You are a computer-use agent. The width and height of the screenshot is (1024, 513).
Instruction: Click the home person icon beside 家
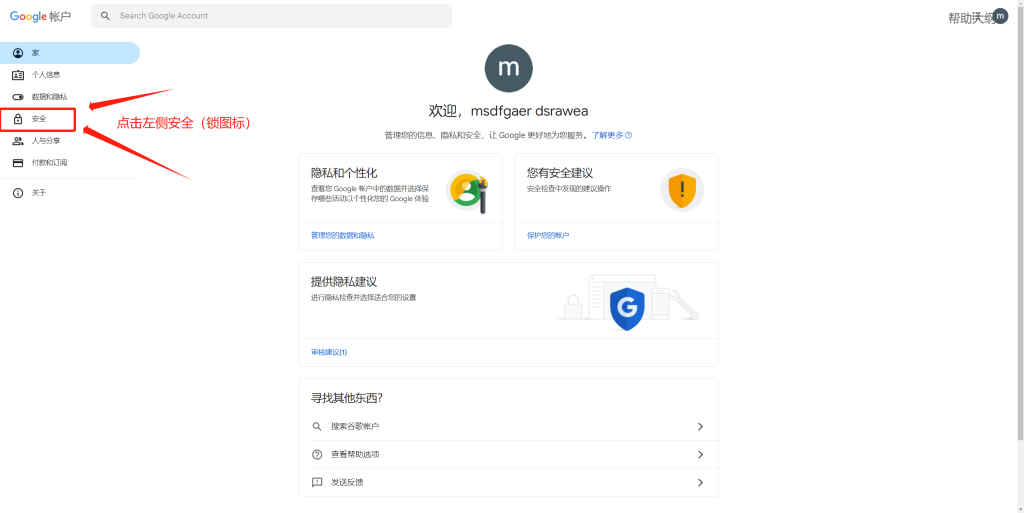(18, 53)
